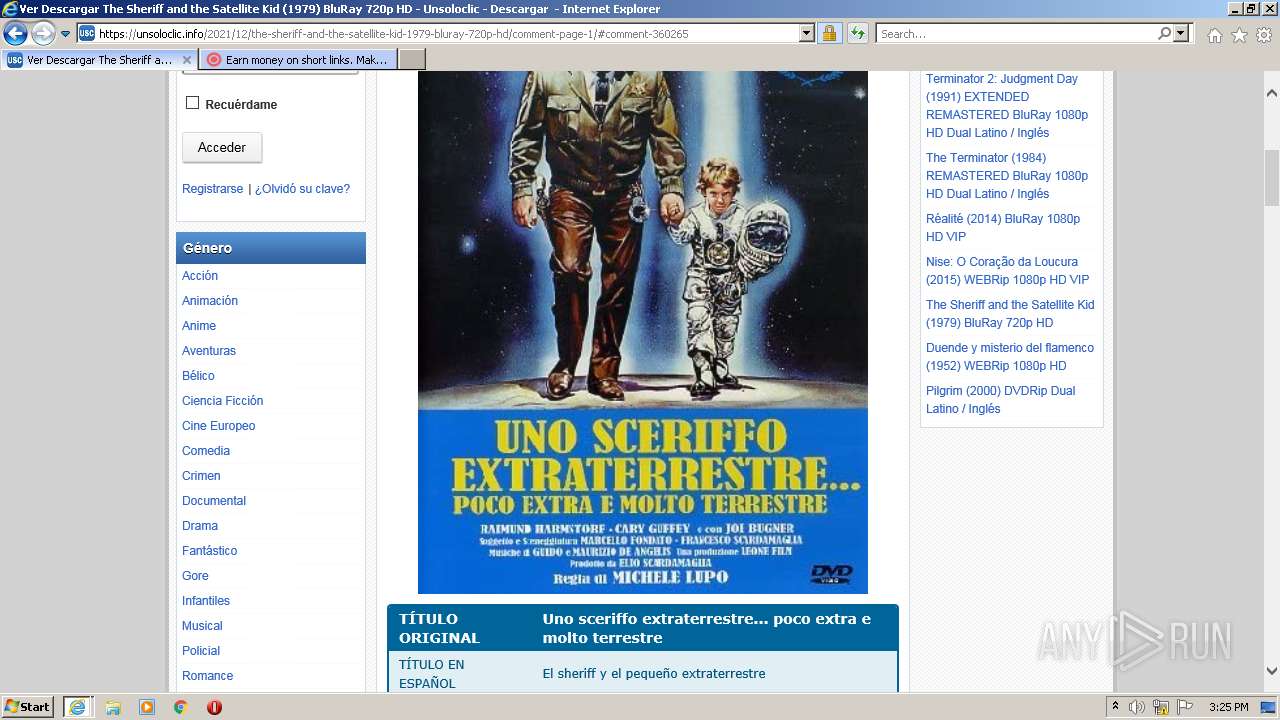The height and width of the screenshot is (720, 1280).
Task: Expand the search provider dropdown
Action: pos(1182,34)
